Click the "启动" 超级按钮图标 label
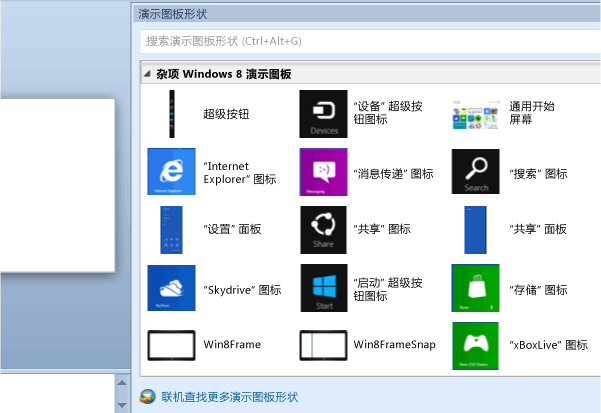601x413 pixels. [388, 289]
